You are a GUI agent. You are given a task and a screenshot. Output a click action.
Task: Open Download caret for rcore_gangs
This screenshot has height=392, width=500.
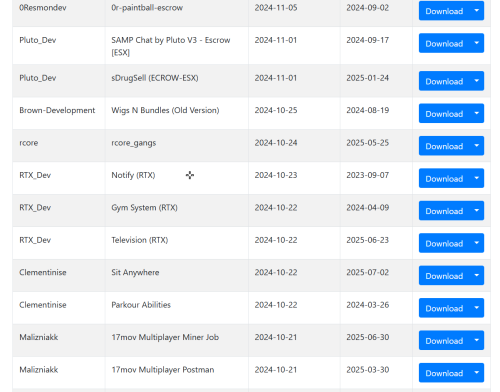click(x=477, y=146)
